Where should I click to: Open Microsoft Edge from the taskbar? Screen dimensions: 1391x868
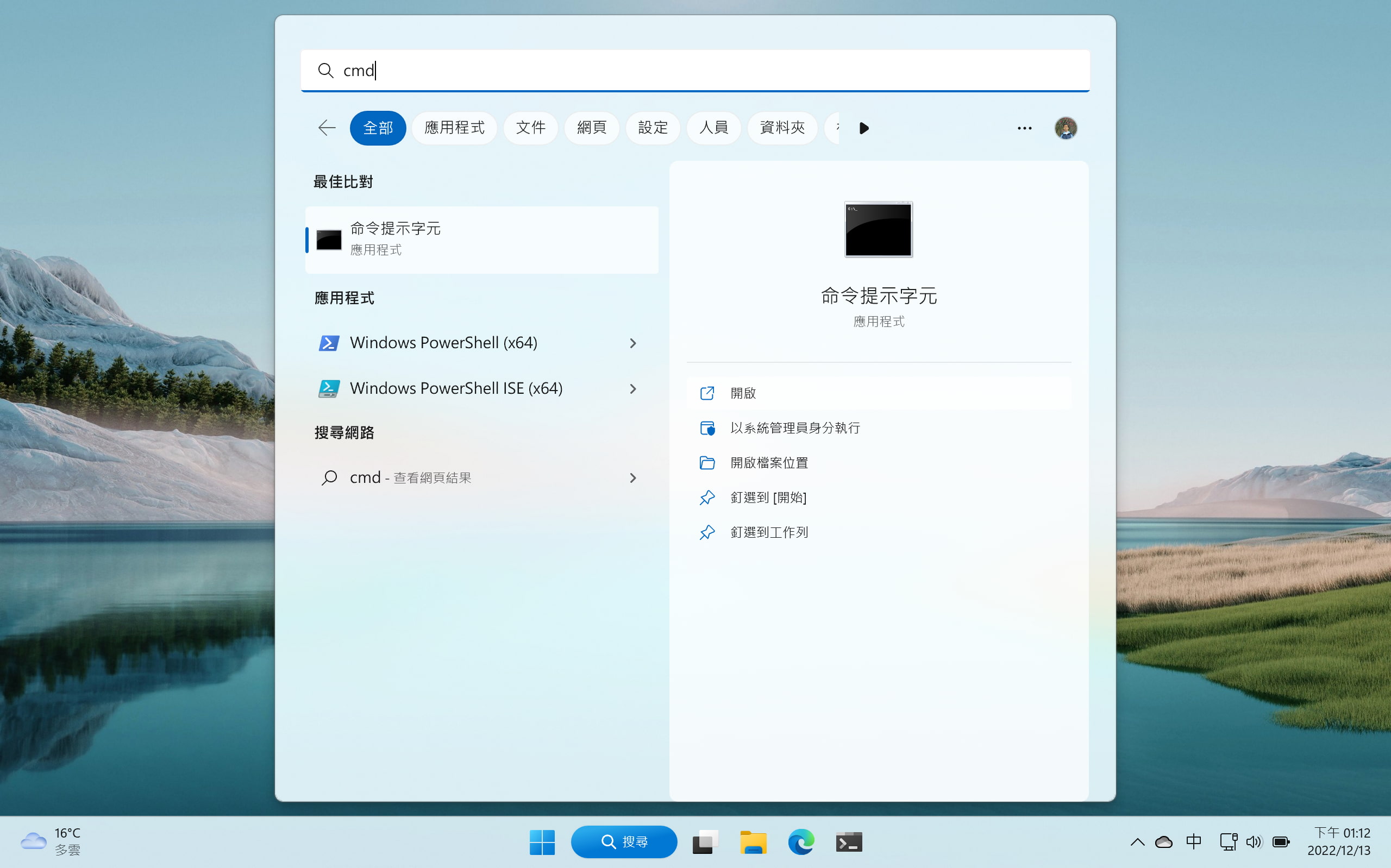801,841
